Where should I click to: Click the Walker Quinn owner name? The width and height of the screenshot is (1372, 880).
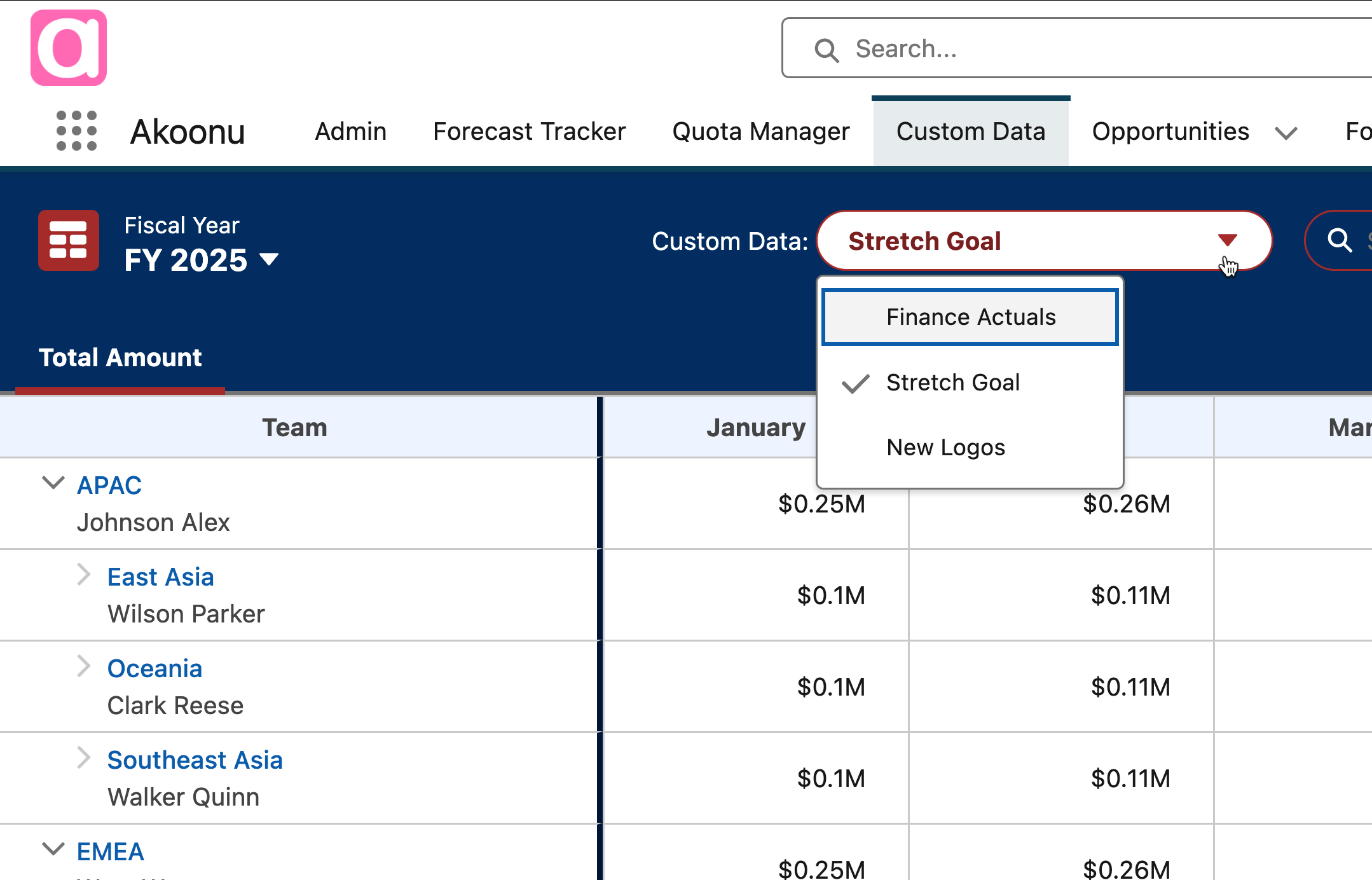pyautogui.click(x=183, y=797)
